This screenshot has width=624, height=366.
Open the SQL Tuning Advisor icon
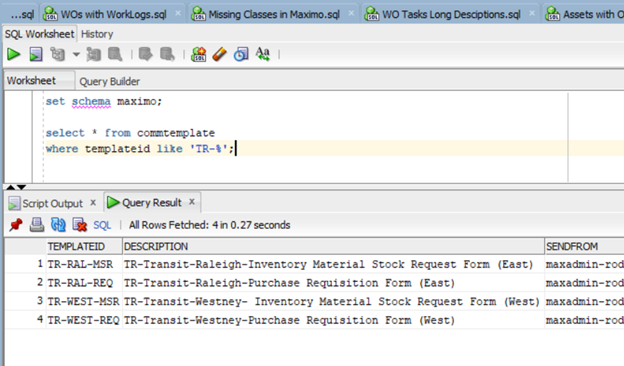click(115, 54)
